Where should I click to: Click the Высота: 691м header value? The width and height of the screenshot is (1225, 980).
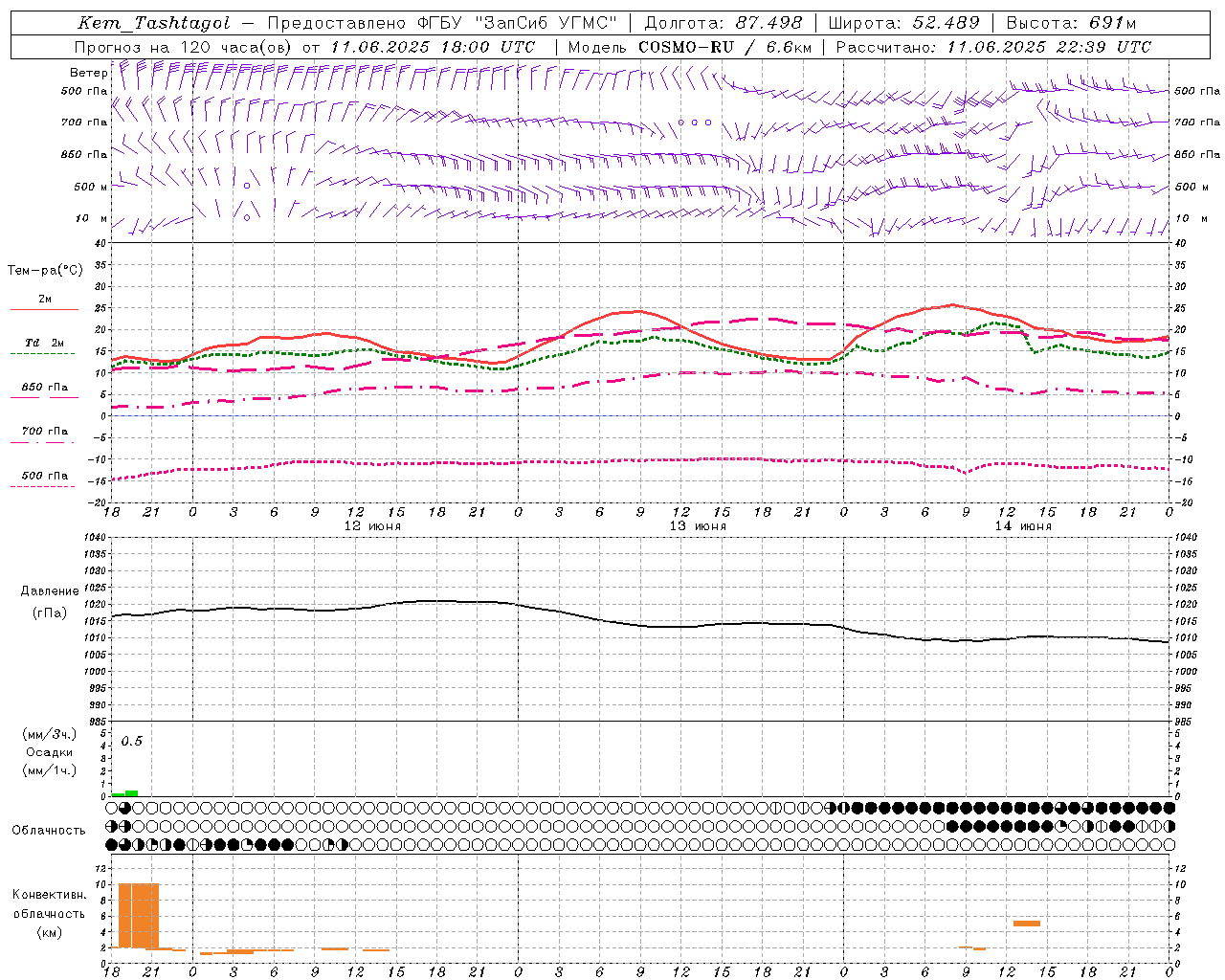(1071, 23)
